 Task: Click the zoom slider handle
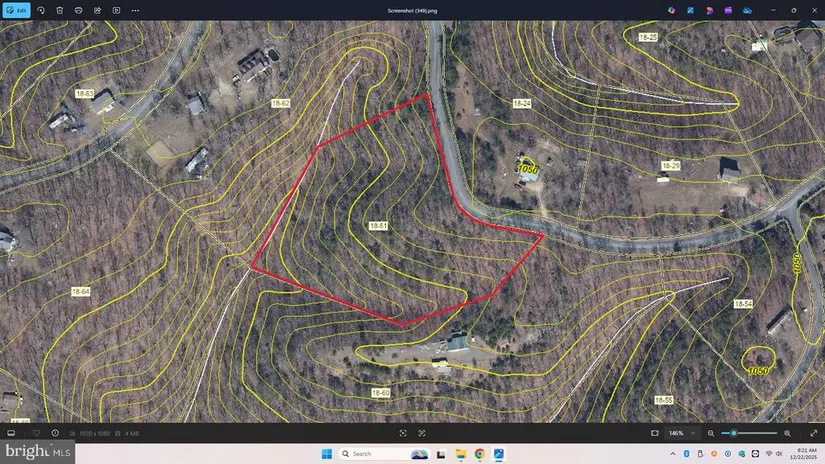click(x=735, y=433)
